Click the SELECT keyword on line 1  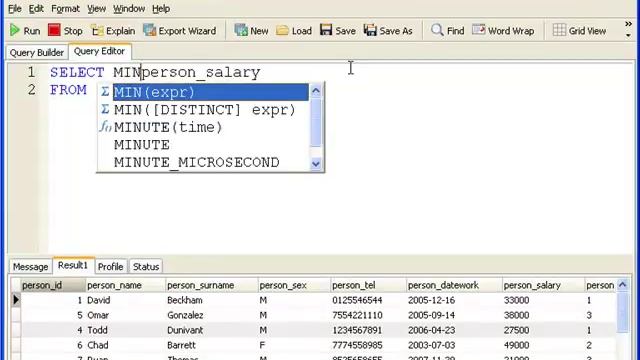coord(77,73)
